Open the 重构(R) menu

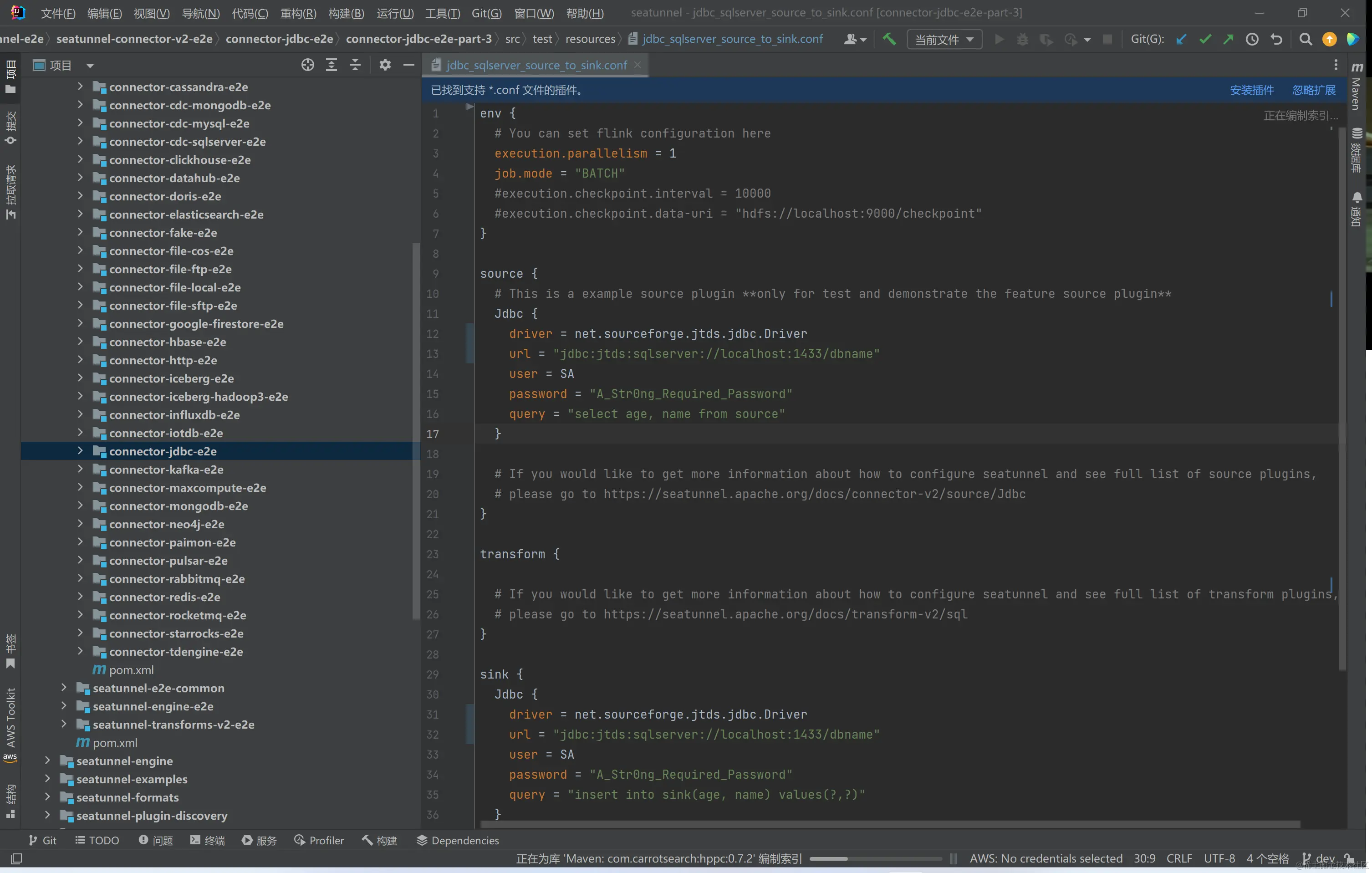pos(298,13)
